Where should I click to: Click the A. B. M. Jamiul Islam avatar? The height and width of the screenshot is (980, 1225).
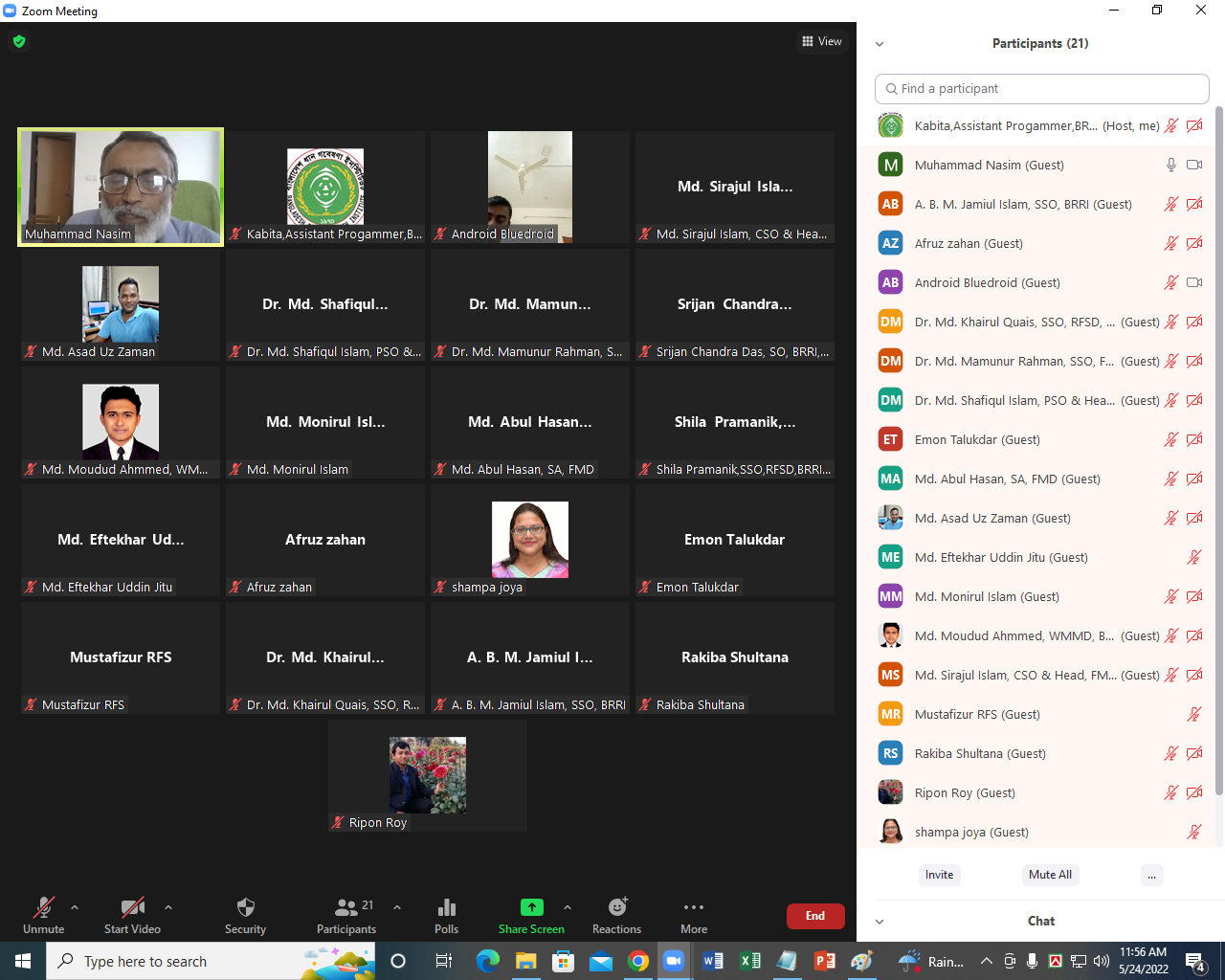(x=891, y=204)
